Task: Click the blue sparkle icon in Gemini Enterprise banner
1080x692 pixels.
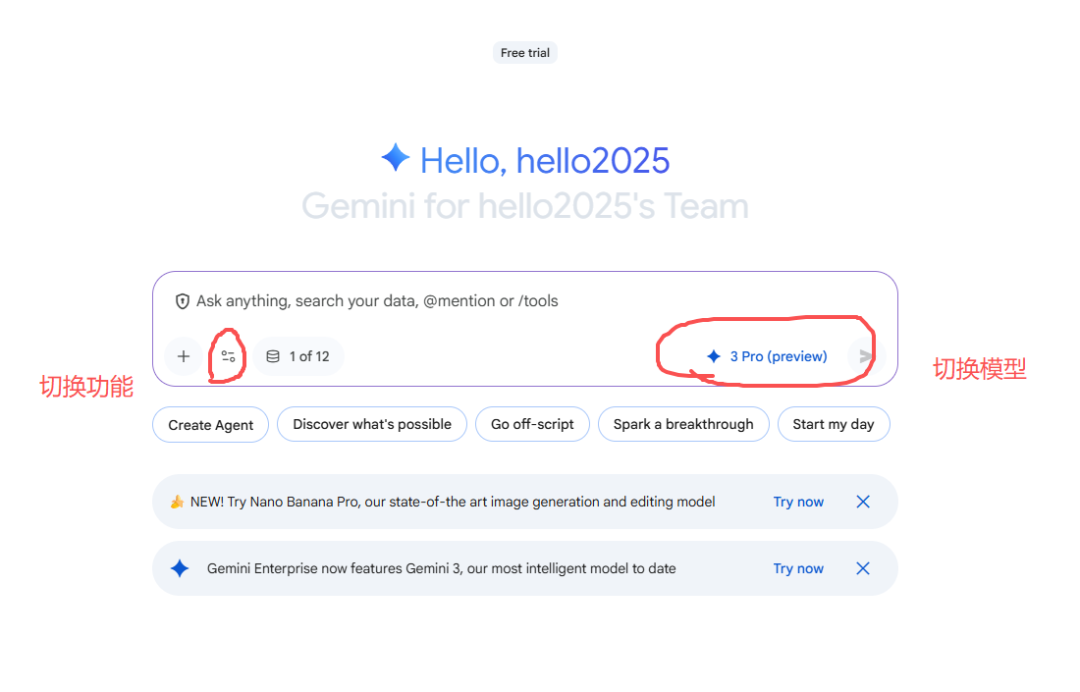Action: pos(180,568)
